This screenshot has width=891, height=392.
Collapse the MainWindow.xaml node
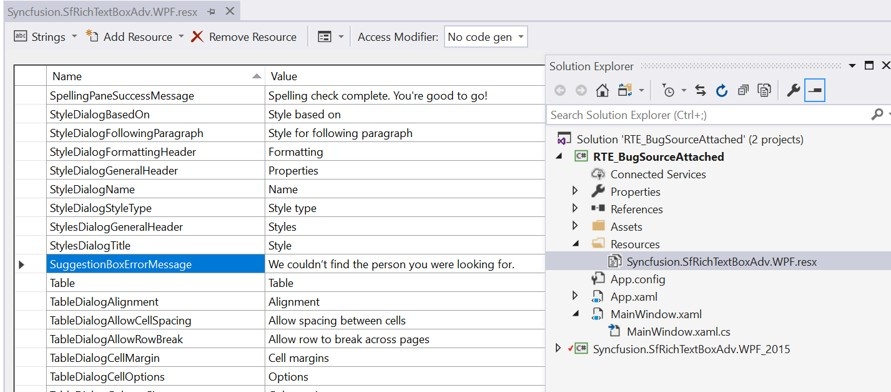(x=575, y=314)
